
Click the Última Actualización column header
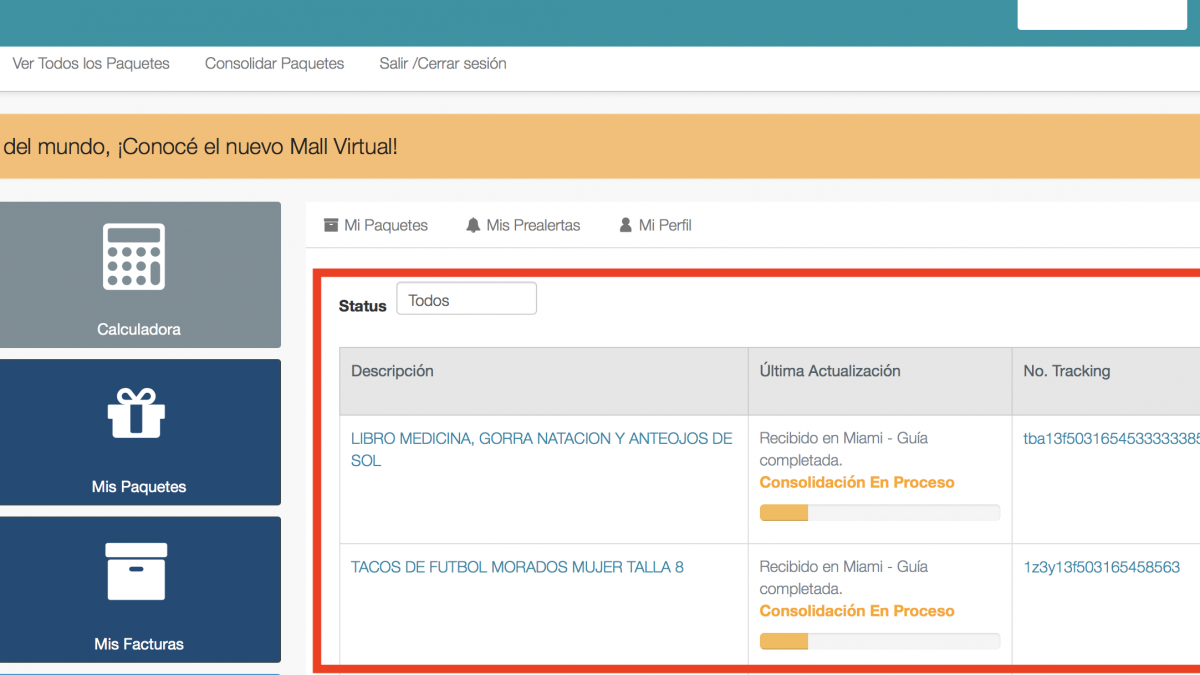[x=829, y=371]
